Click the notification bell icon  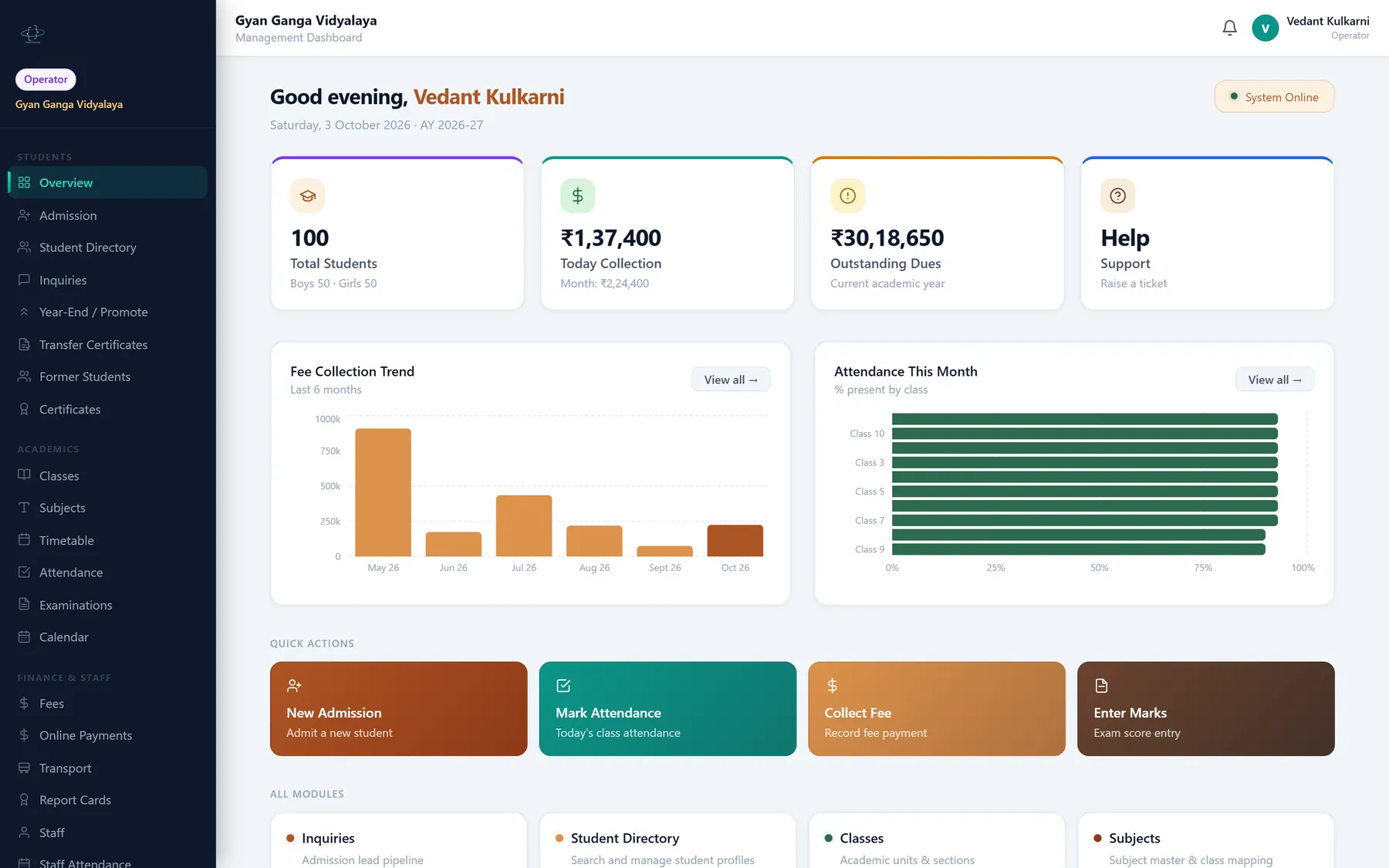point(1229,28)
